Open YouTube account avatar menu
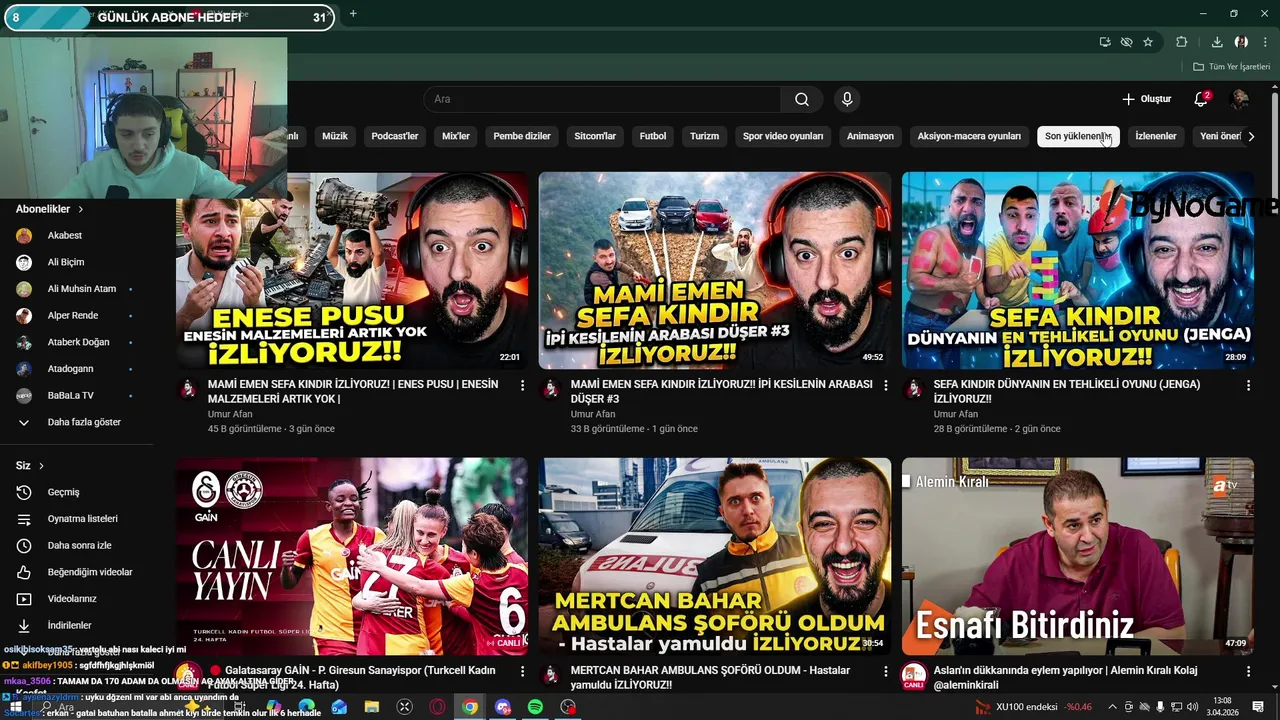Screen dimensions: 1280x720 (x=1240, y=99)
